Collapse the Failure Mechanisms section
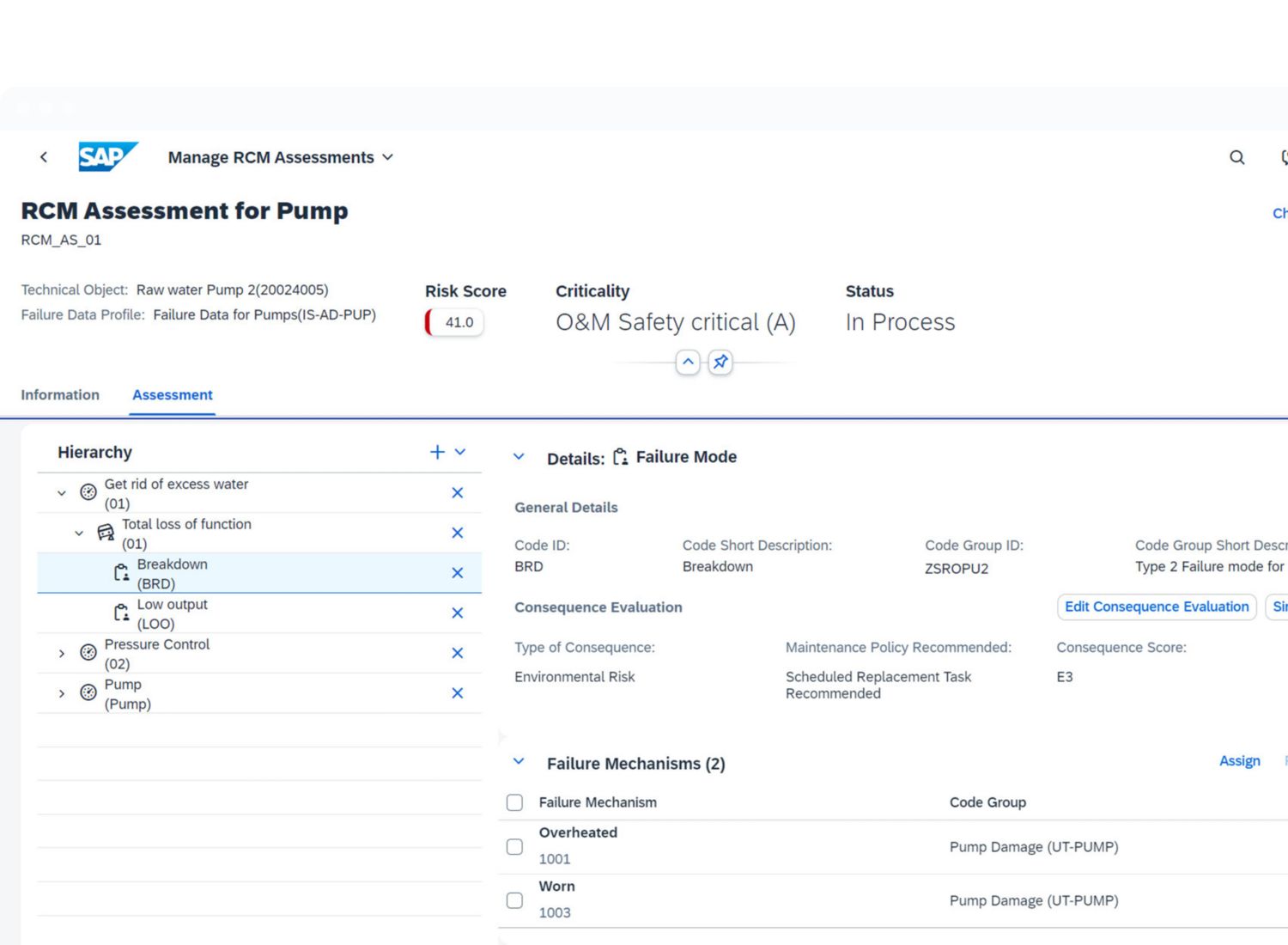1288x945 pixels. click(x=519, y=762)
